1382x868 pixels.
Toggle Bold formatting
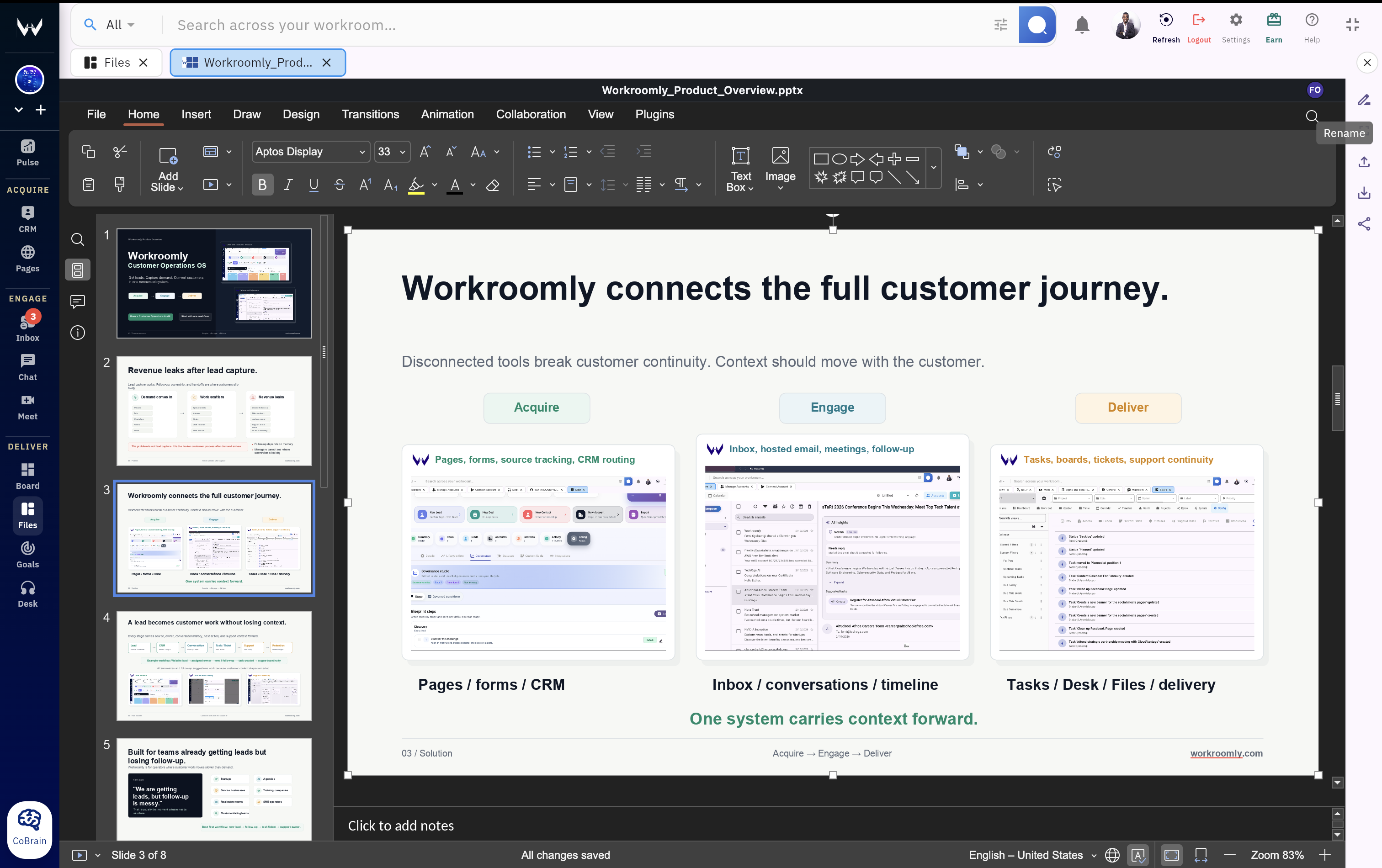tap(262, 185)
